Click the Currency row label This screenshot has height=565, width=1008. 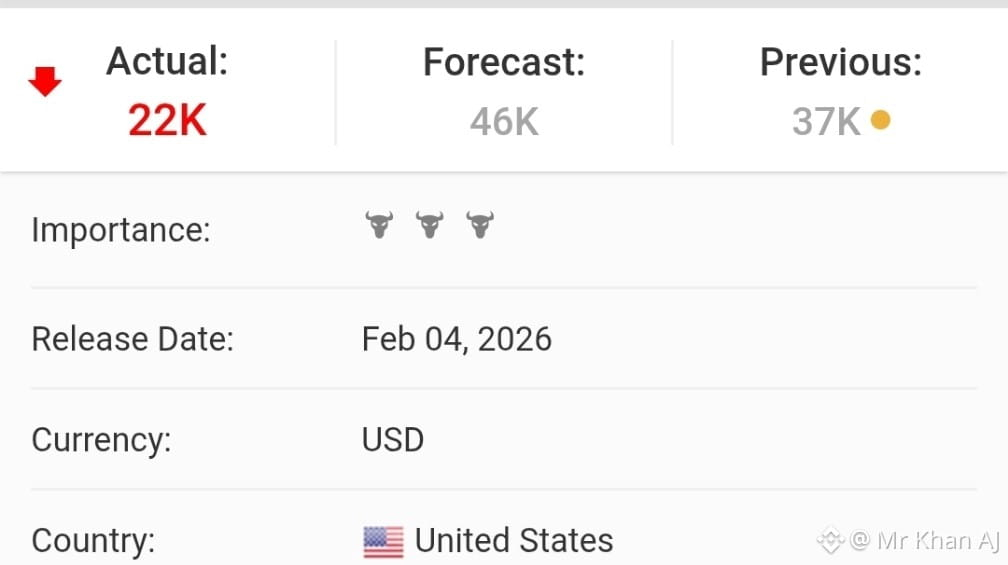pyautogui.click(x=102, y=441)
